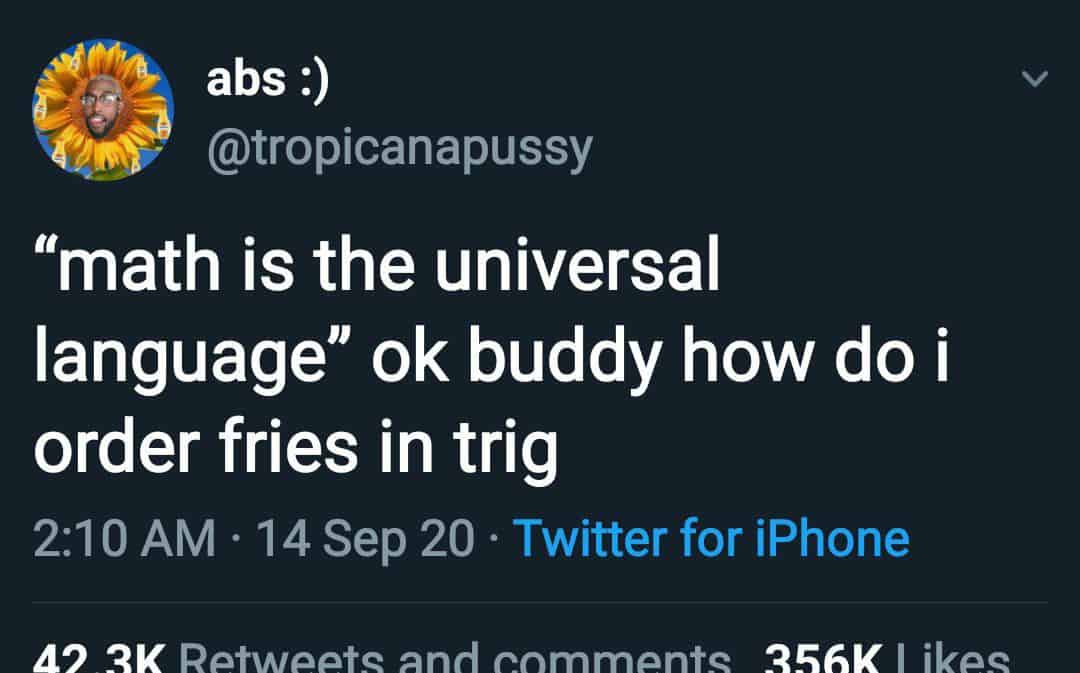Click the 2:10 AM timestamp
This screenshot has width=1080, height=673.
[x=124, y=539]
